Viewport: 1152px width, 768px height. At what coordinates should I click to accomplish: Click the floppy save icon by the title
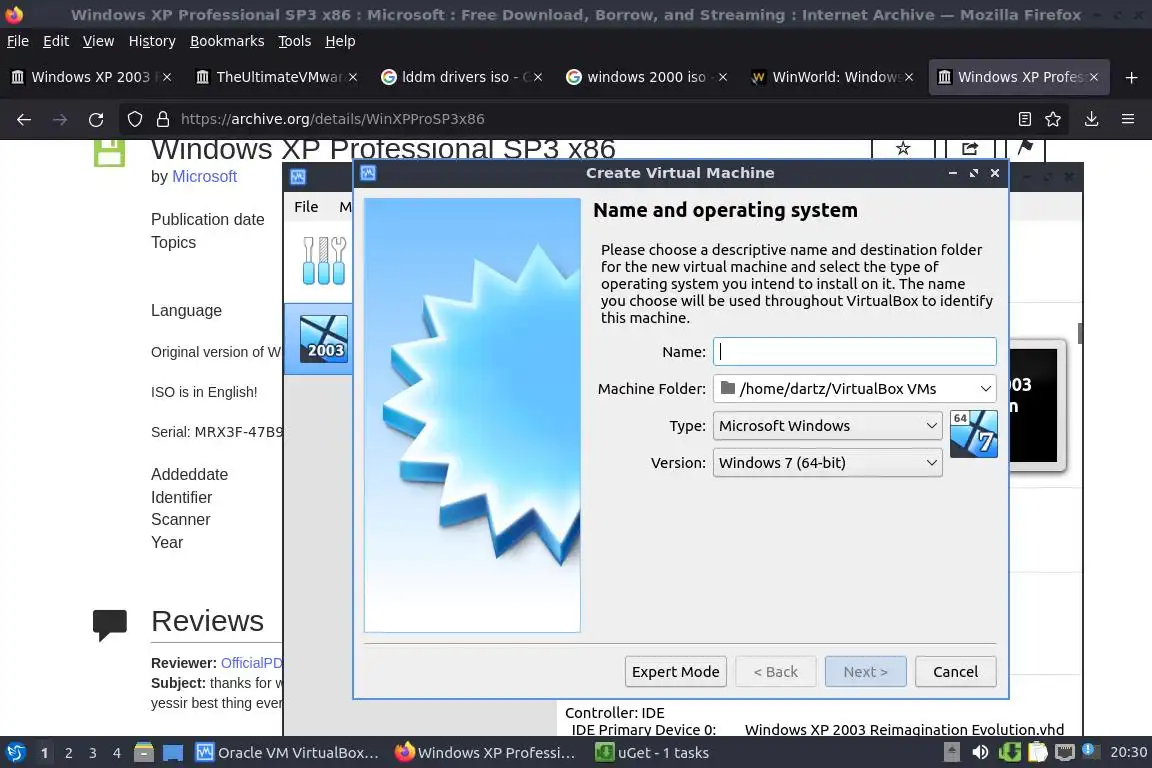[109, 152]
